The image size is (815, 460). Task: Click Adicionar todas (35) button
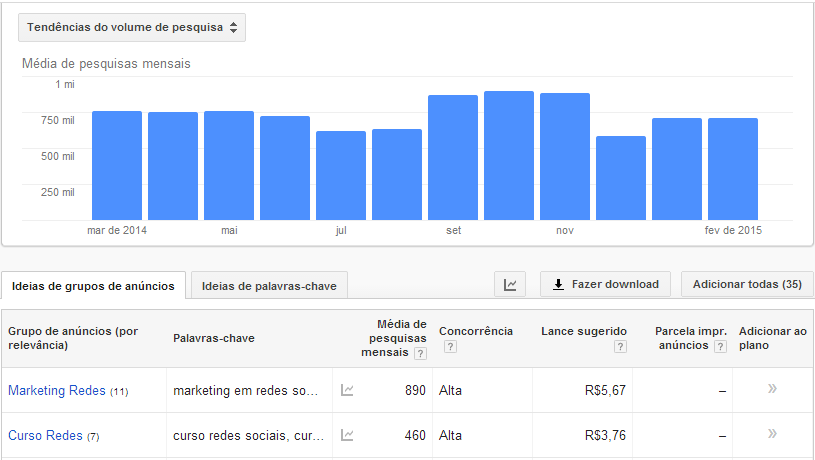[746, 284]
